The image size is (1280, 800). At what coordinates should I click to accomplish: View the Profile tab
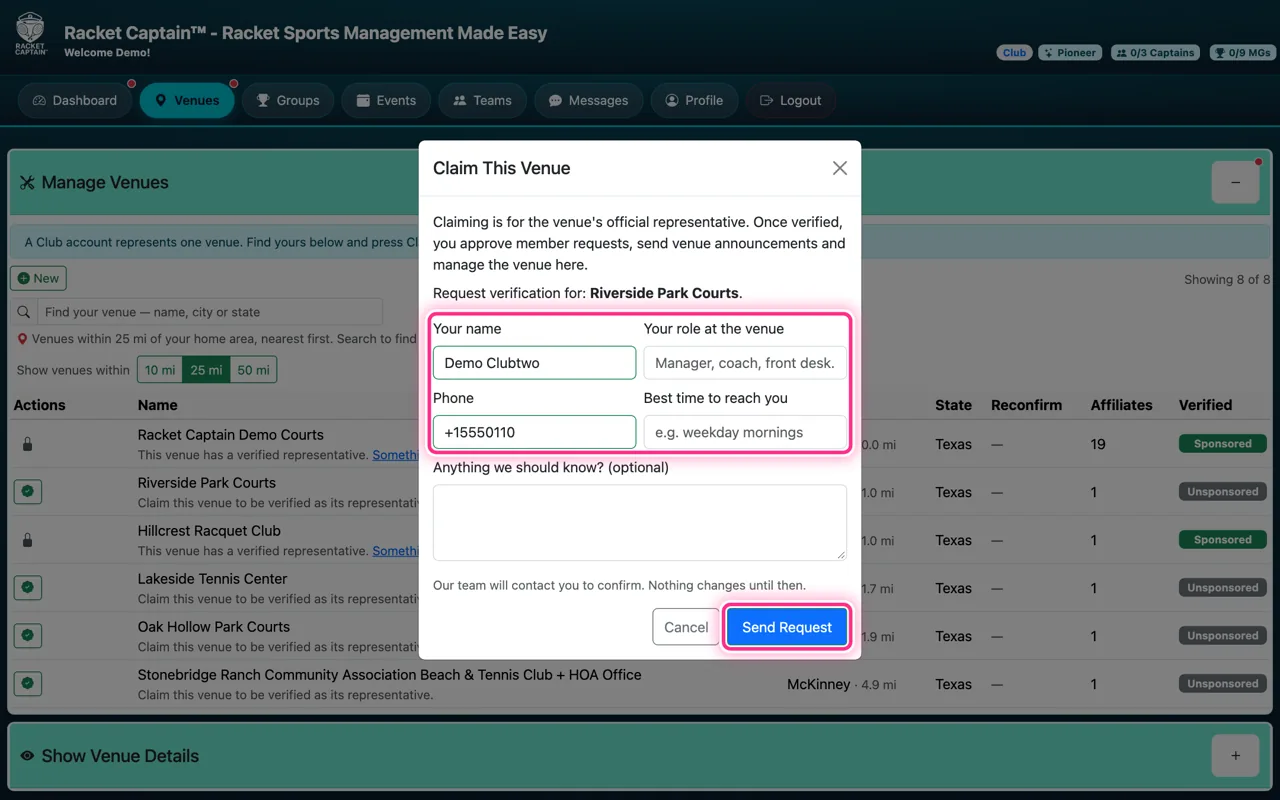[694, 100]
